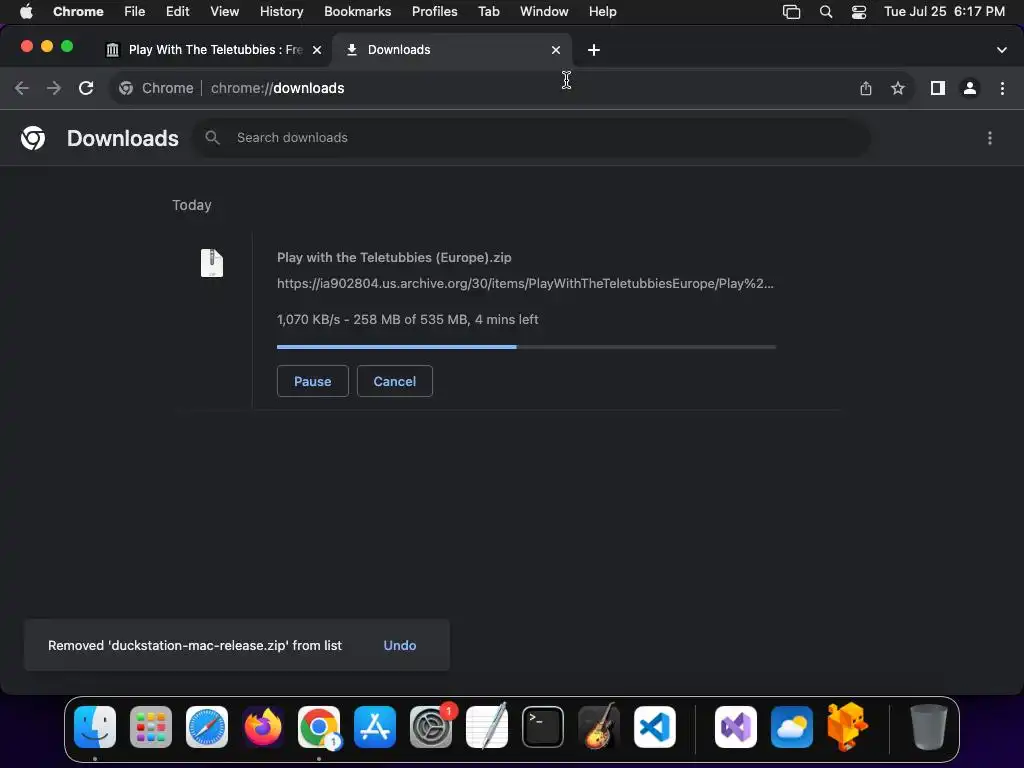Screen dimensions: 1024x768
Task: Open the Bookmarks menu
Action: (x=358, y=12)
